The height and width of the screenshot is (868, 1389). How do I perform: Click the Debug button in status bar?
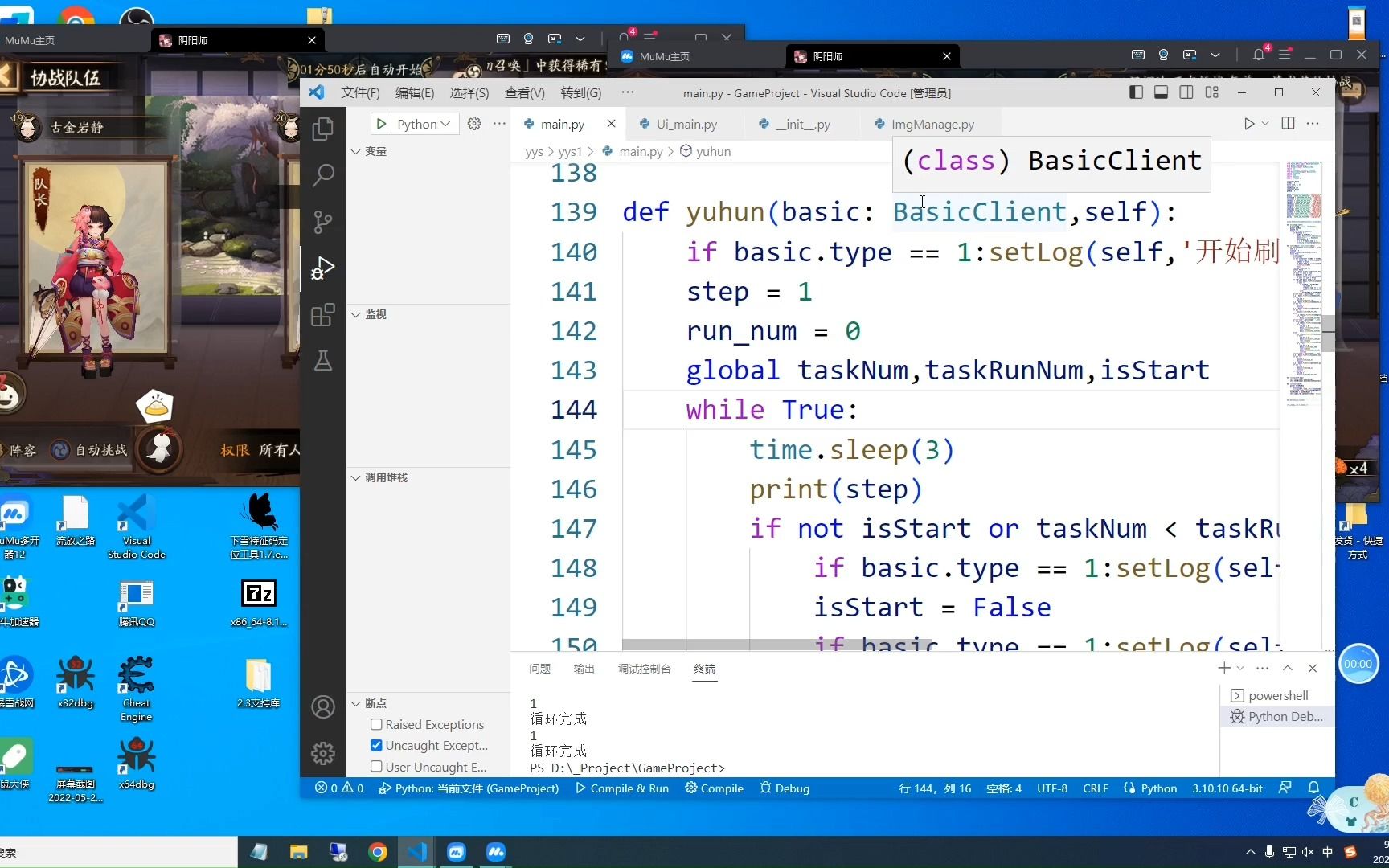pyautogui.click(x=783, y=788)
